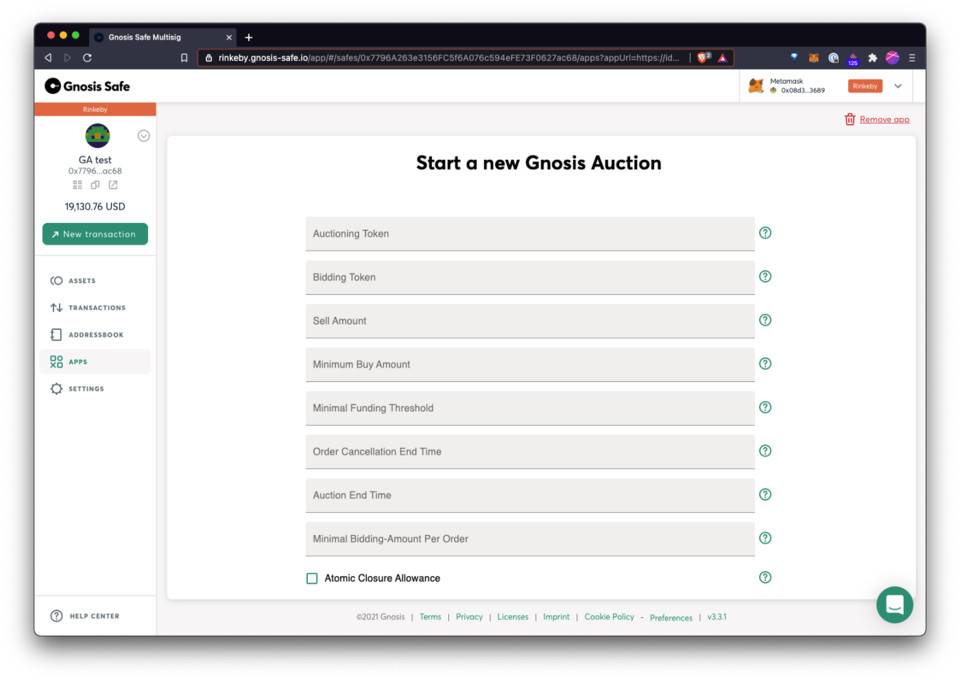Reload the page

tap(88, 58)
